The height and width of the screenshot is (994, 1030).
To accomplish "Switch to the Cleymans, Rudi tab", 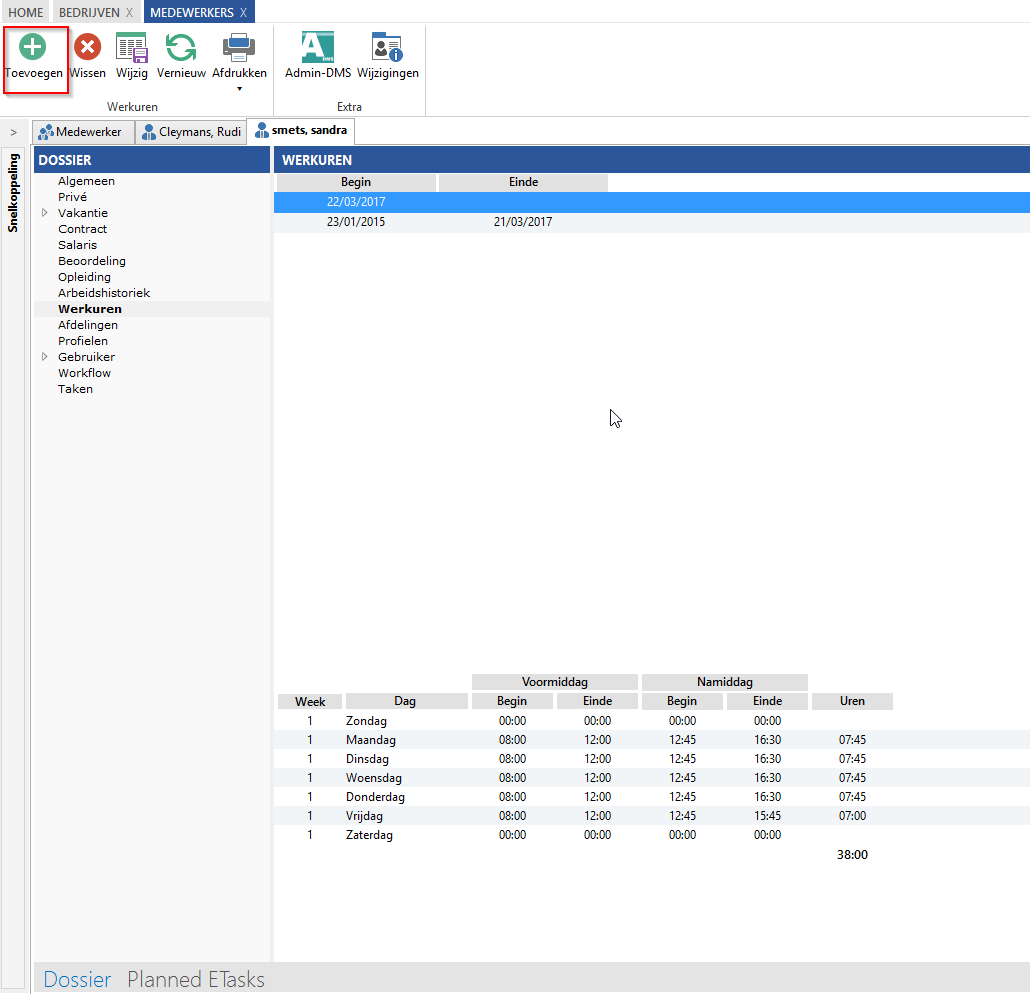I will (191, 132).
